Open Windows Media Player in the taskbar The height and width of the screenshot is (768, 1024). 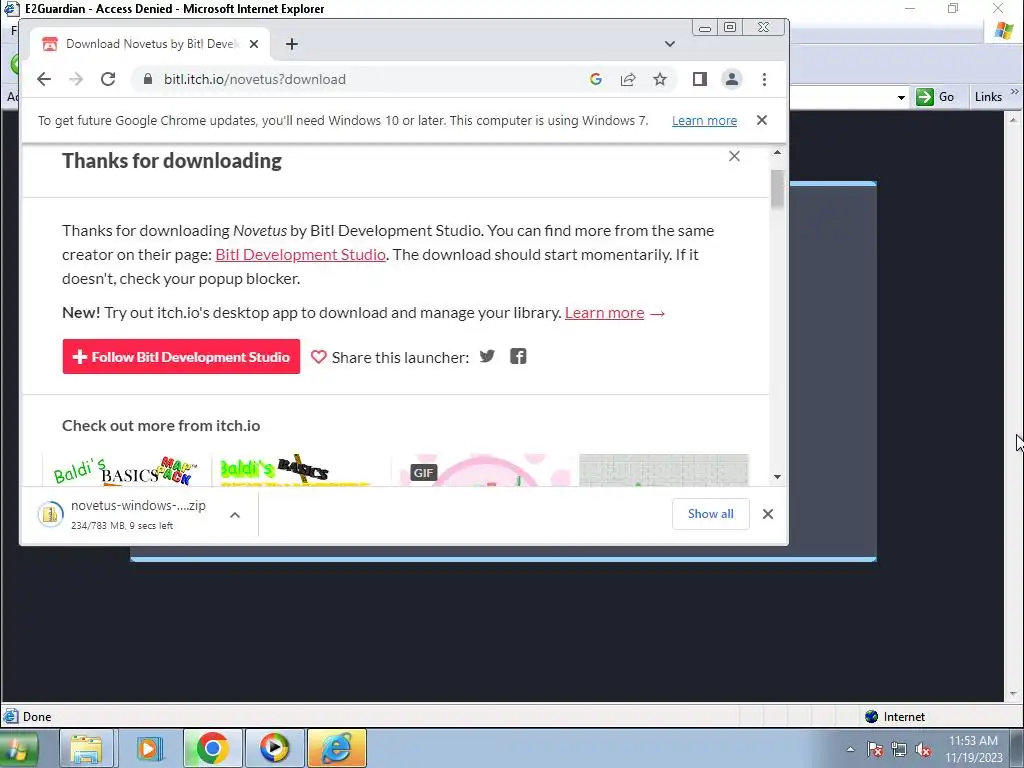[x=275, y=748]
